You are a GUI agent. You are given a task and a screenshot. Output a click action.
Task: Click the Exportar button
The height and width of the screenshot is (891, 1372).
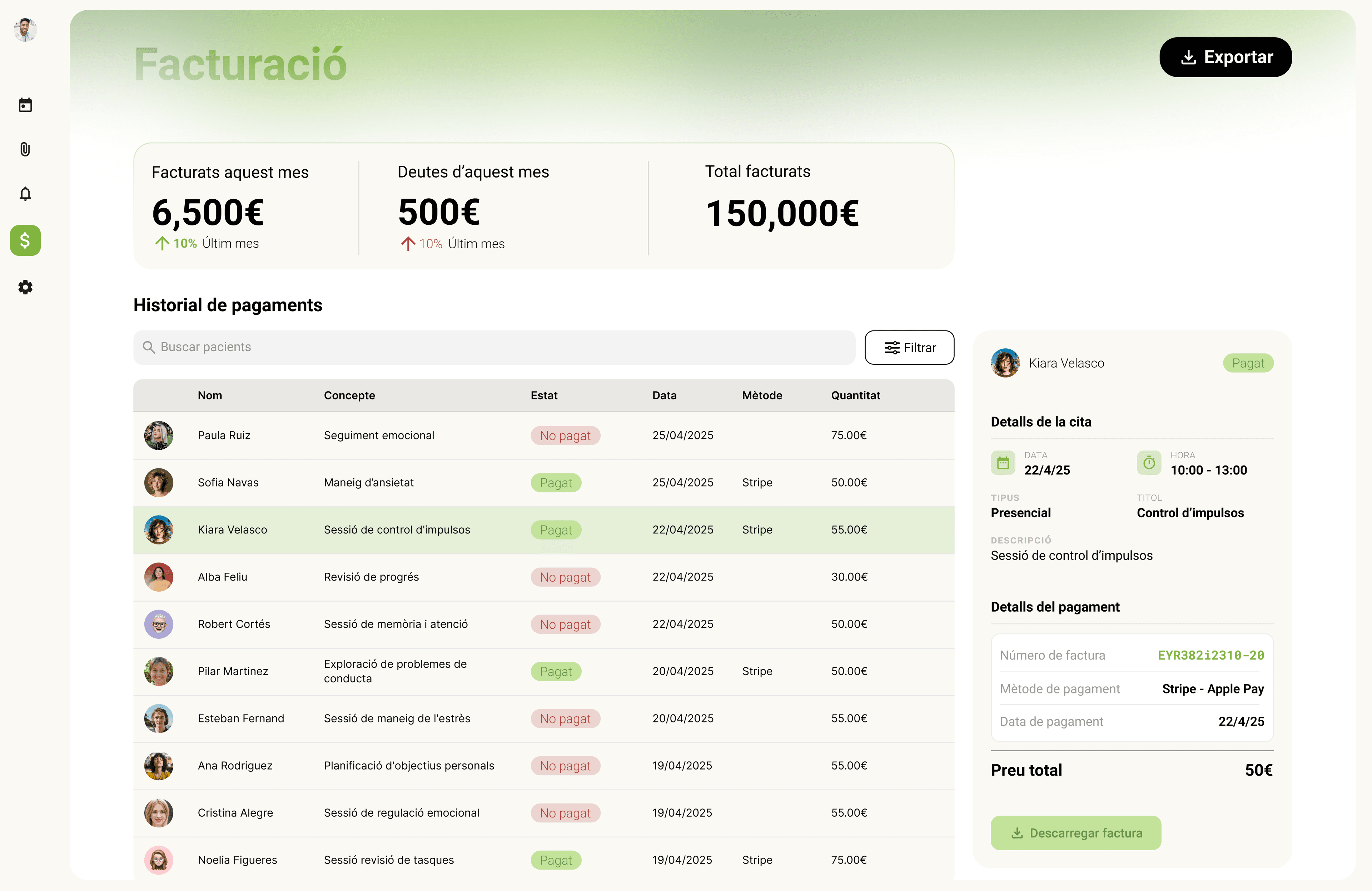(x=1226, y=57)
